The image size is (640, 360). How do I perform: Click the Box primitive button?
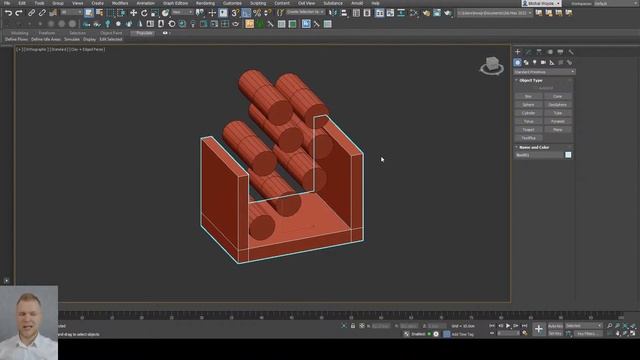(x=529, y=96)
